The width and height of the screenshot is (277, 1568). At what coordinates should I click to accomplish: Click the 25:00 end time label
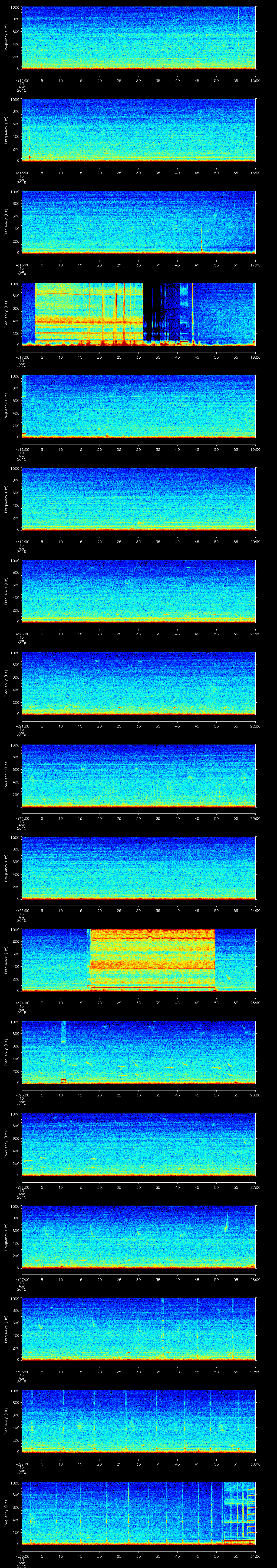(x=256, y=1003)
